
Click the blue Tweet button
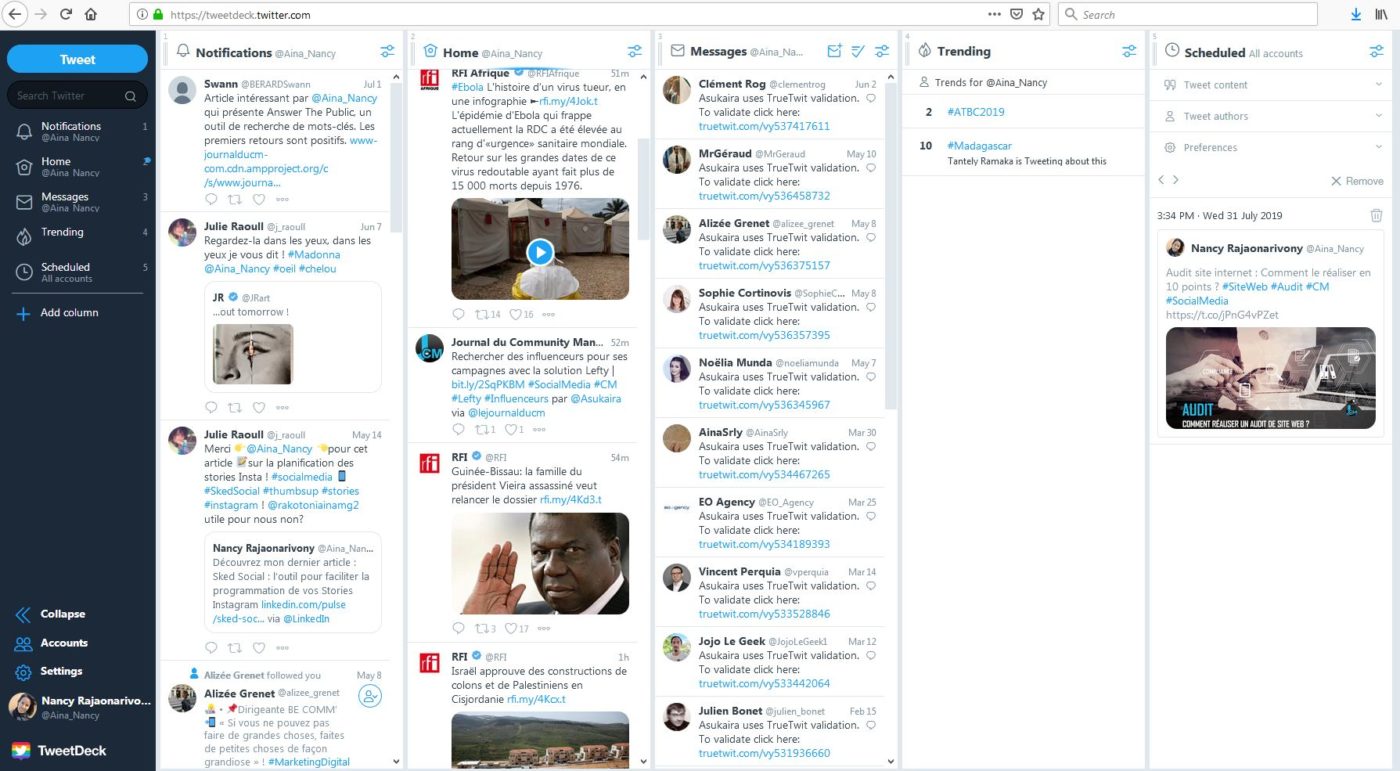tap(77, 59)
